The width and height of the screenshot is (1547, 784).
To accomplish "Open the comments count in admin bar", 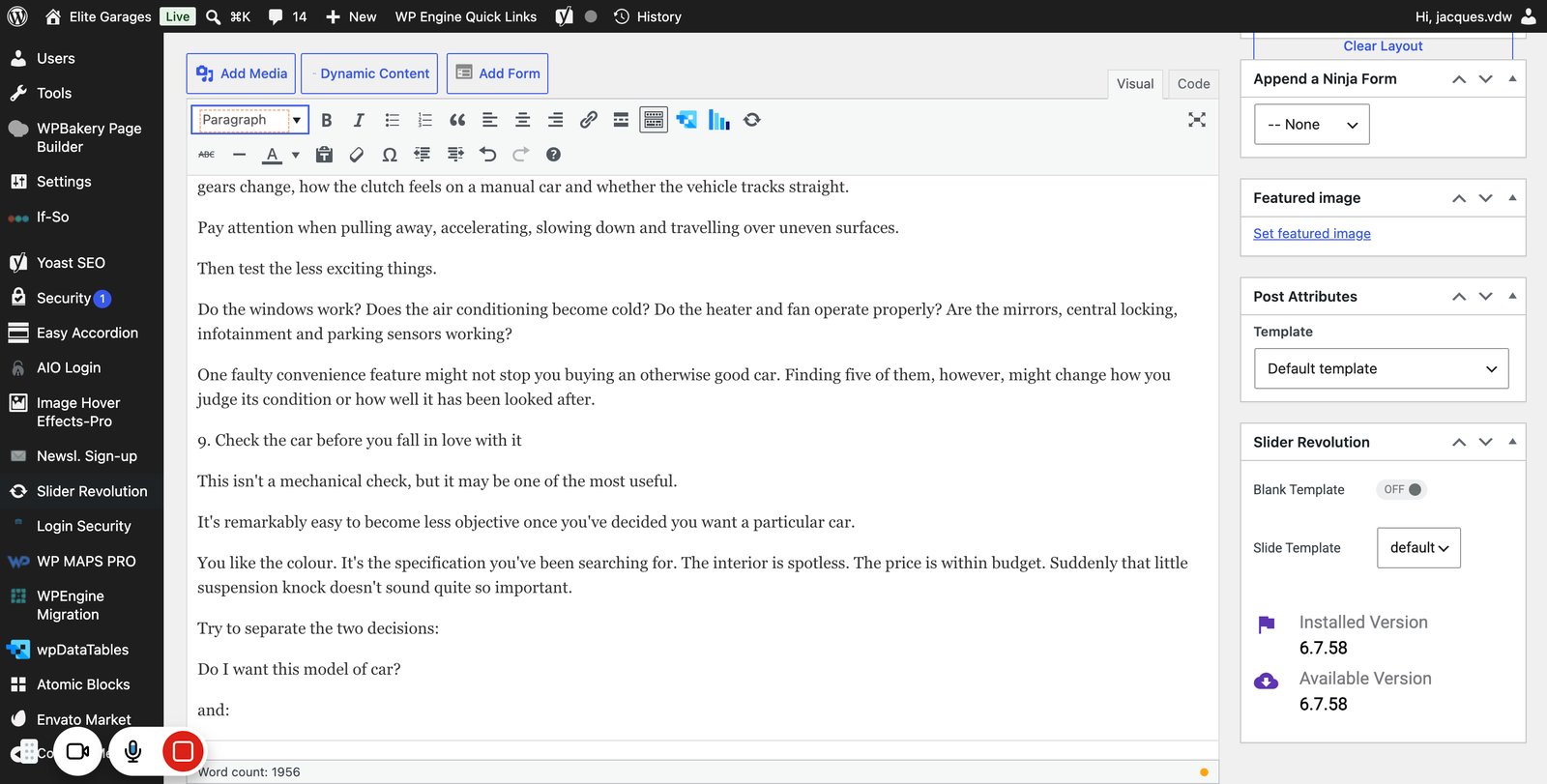I will click(x=288, y=16).
